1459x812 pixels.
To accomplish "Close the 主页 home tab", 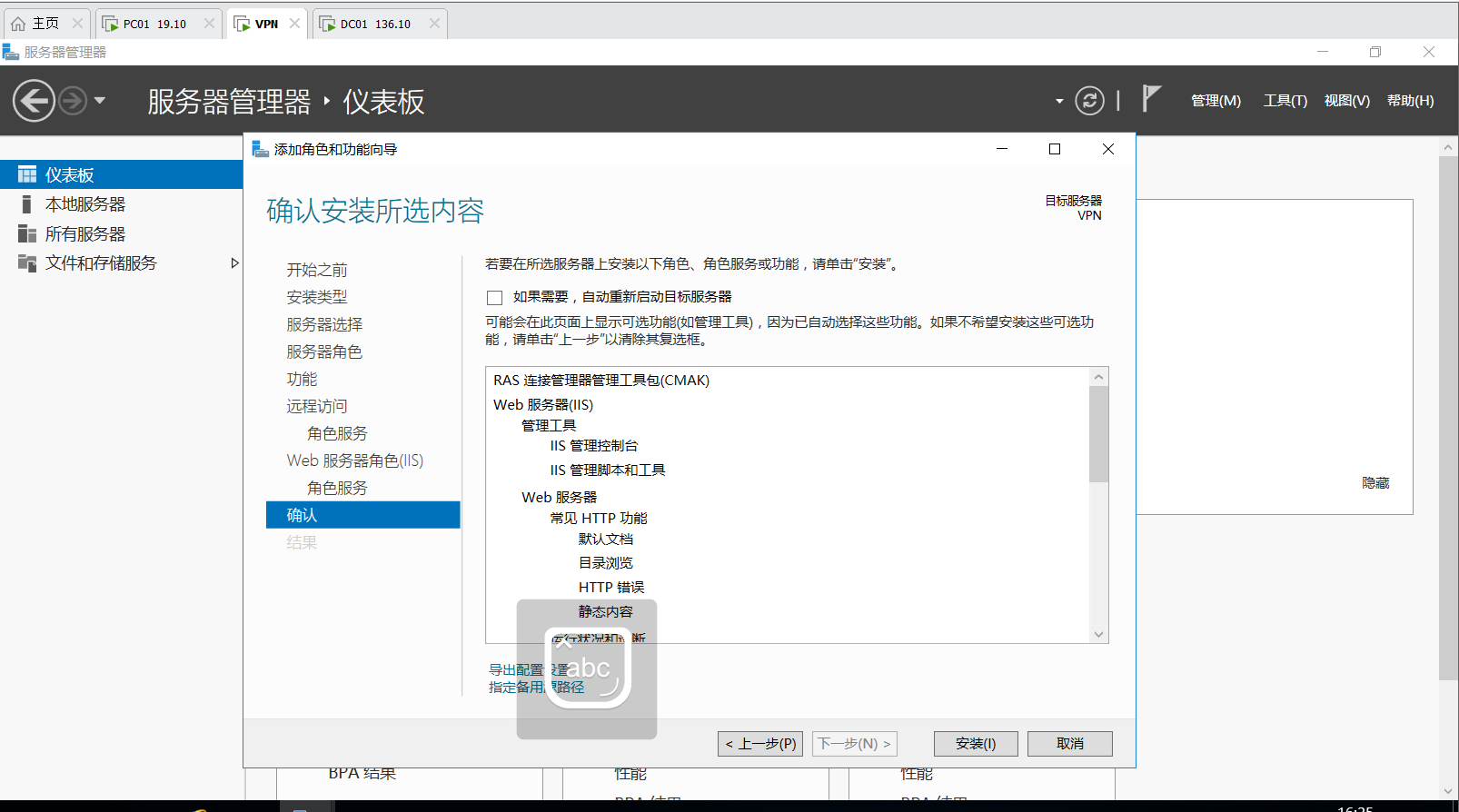I will click(77, 24).
